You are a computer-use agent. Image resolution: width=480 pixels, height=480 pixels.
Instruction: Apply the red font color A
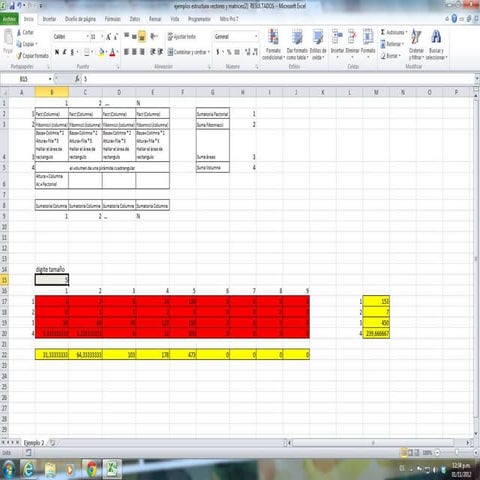[112, 52]
